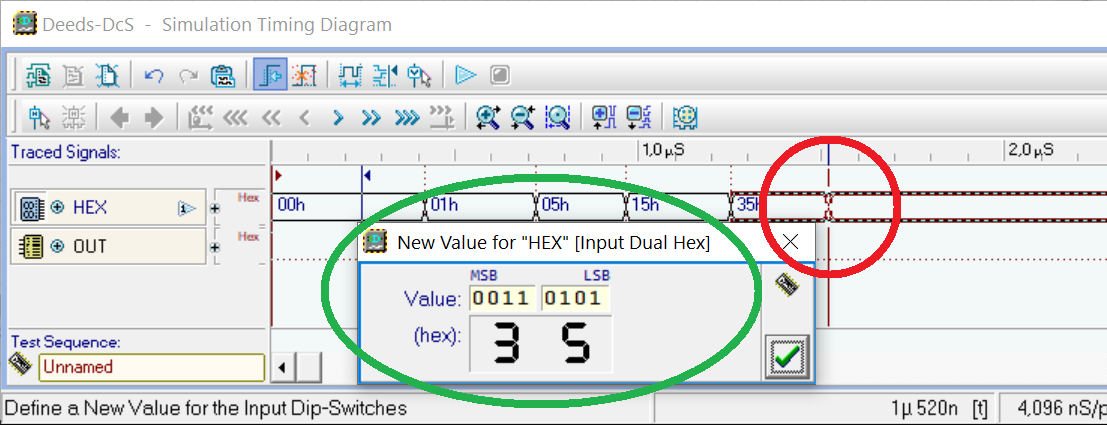The height and width of the screenshot is (425, 1107).
Task: Click the Unnamed test sequence field
Action: [151, 367]
